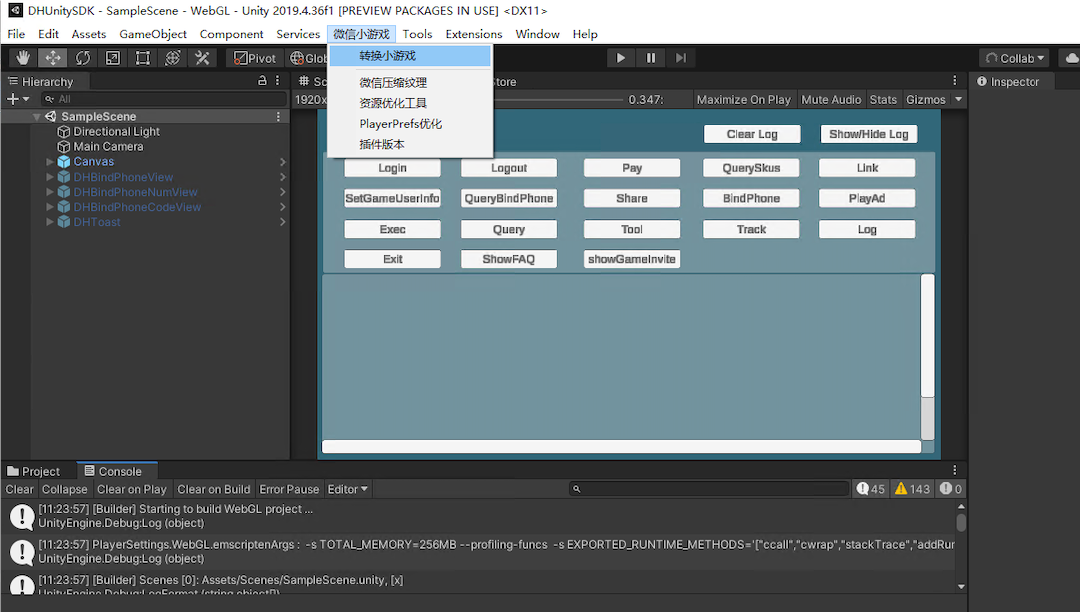Toggle the Console warnings filter (143)
This screenshot has height=612, width=1080.
(913, 489)
